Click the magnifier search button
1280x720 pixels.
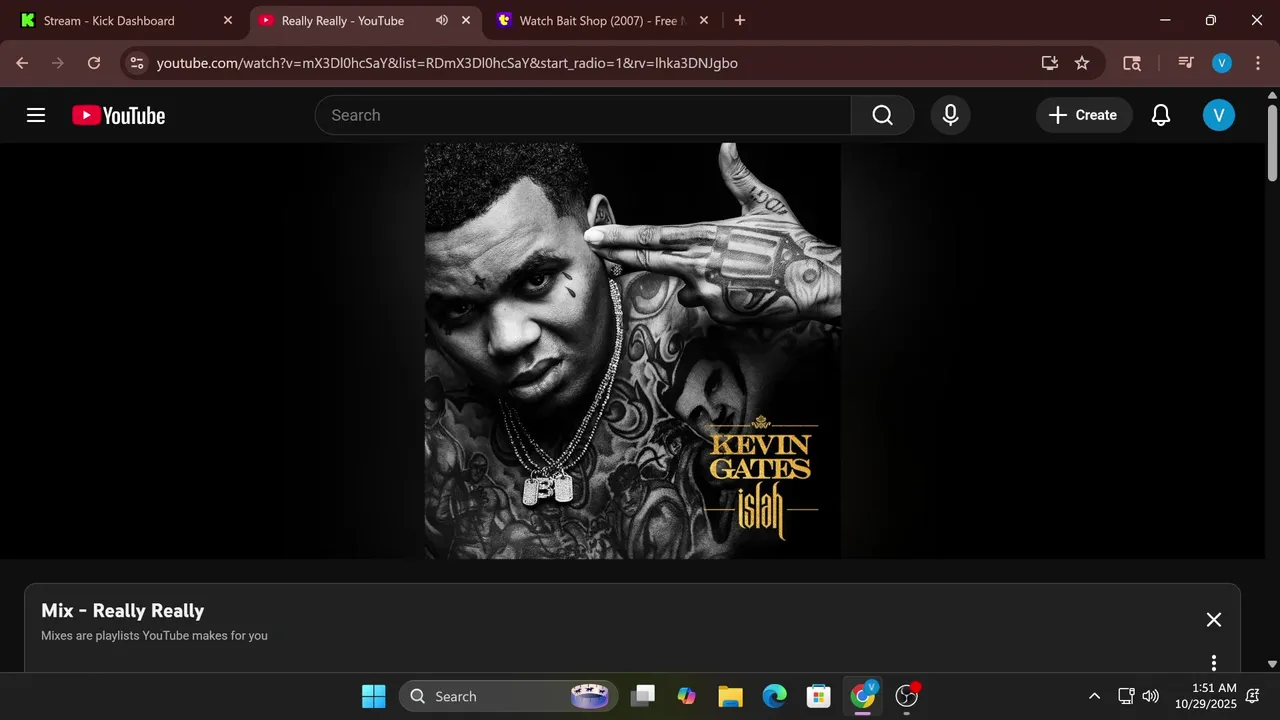882,115
